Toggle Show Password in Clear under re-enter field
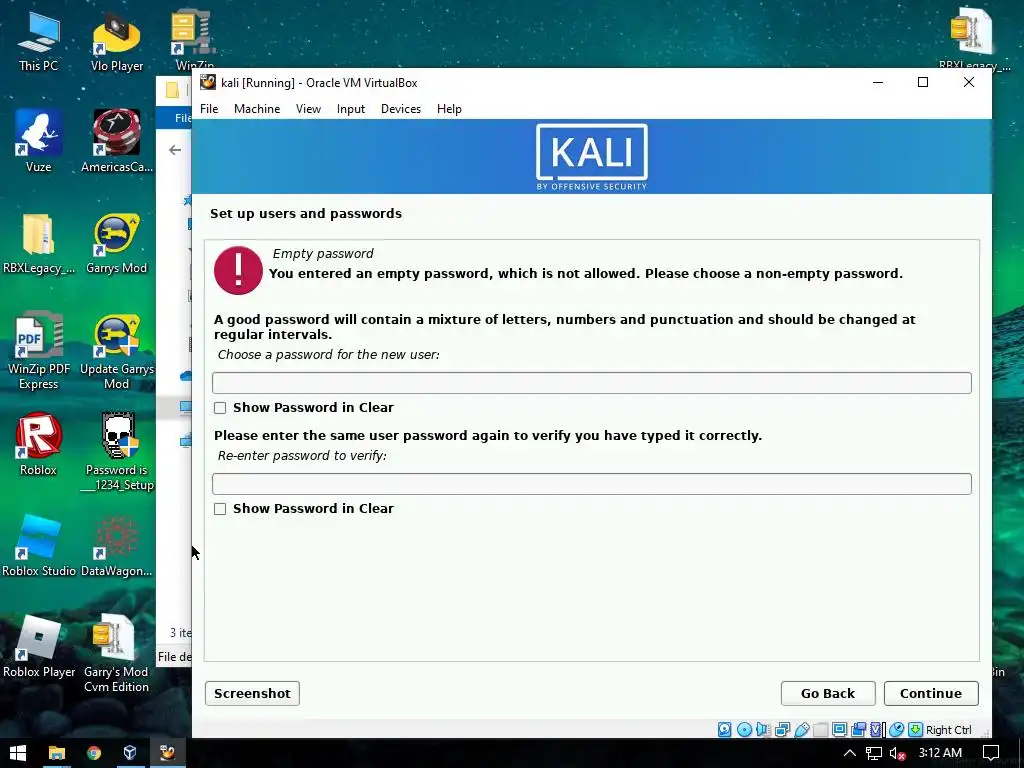Screen dimensions: 1024x768 tap(220, 509)
